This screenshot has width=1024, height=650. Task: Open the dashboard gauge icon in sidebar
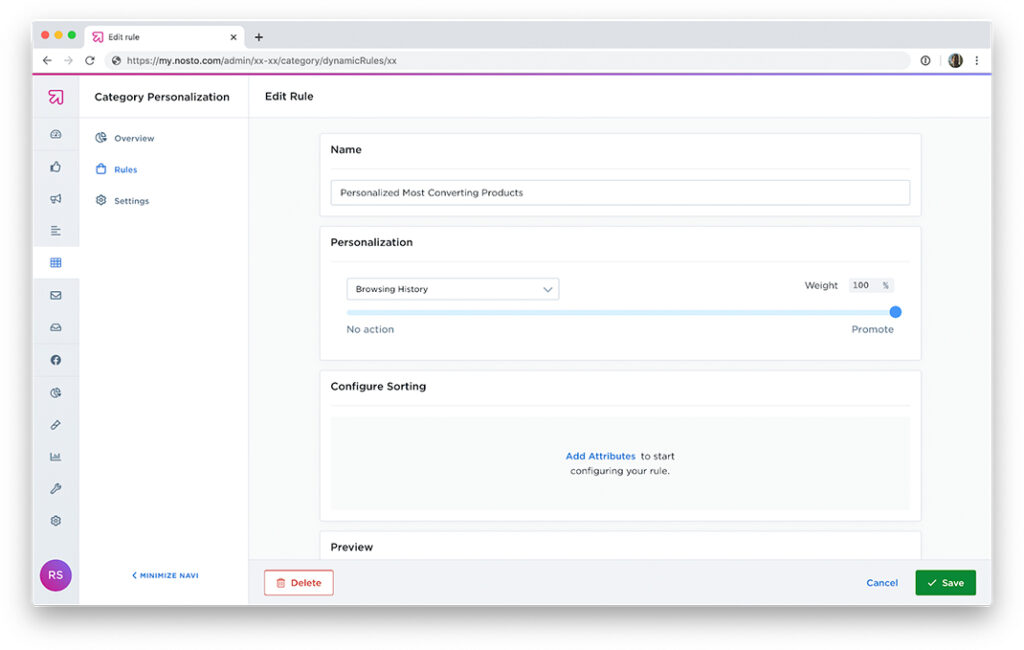coord(56,134)
